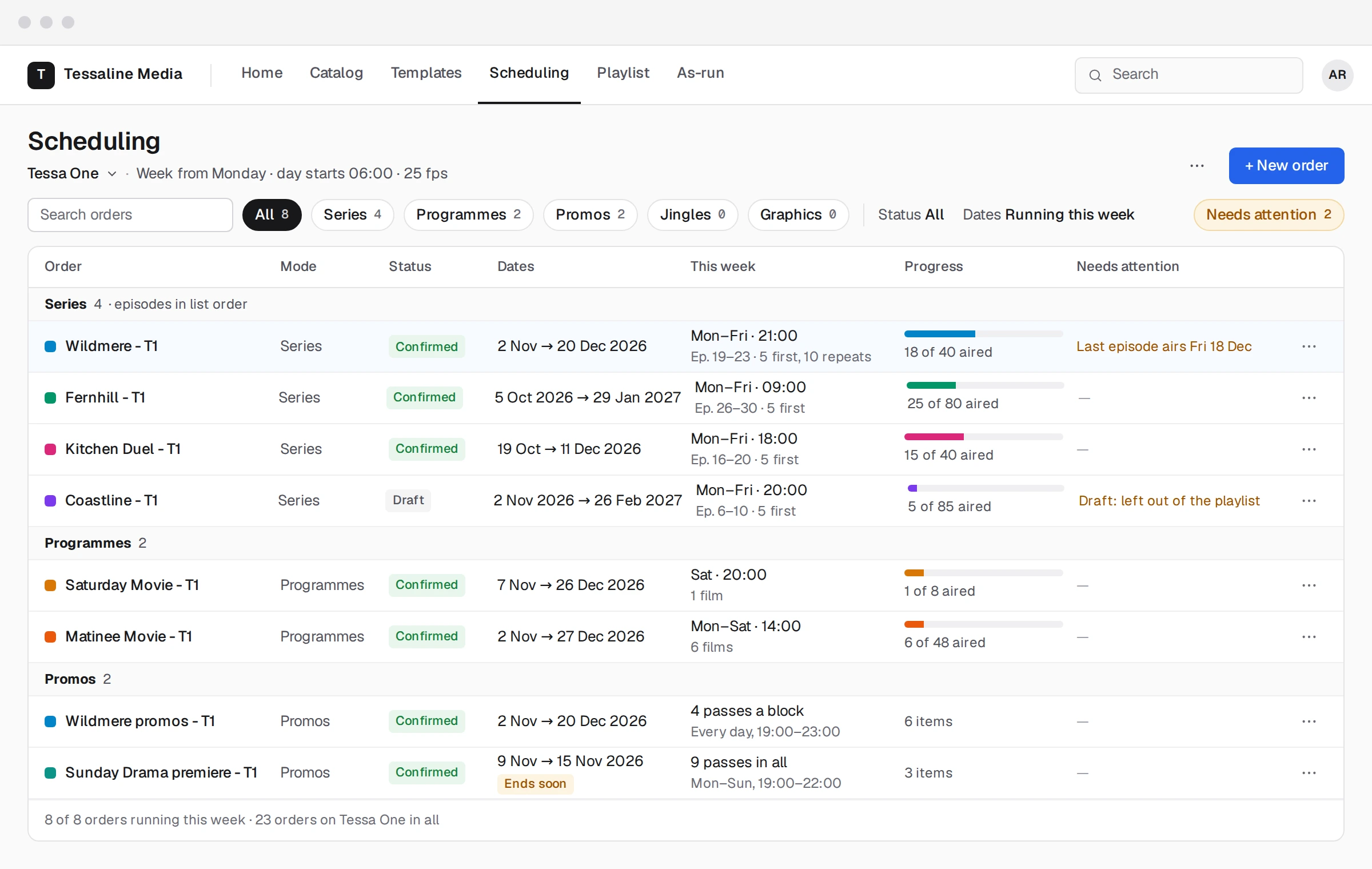
Task: Filter orders by Jingles 0
Action: click(x=692, y=215)
